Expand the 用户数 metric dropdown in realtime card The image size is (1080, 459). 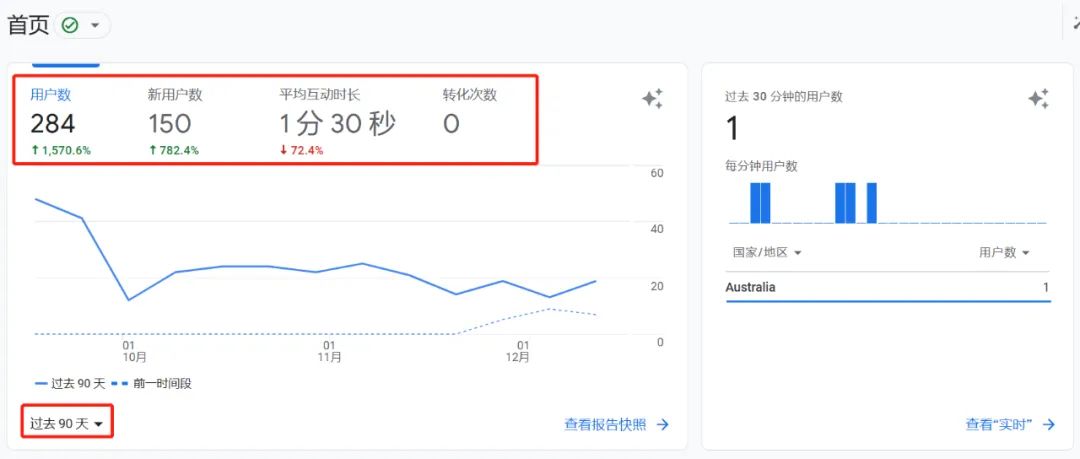(x=1004, y=253)
